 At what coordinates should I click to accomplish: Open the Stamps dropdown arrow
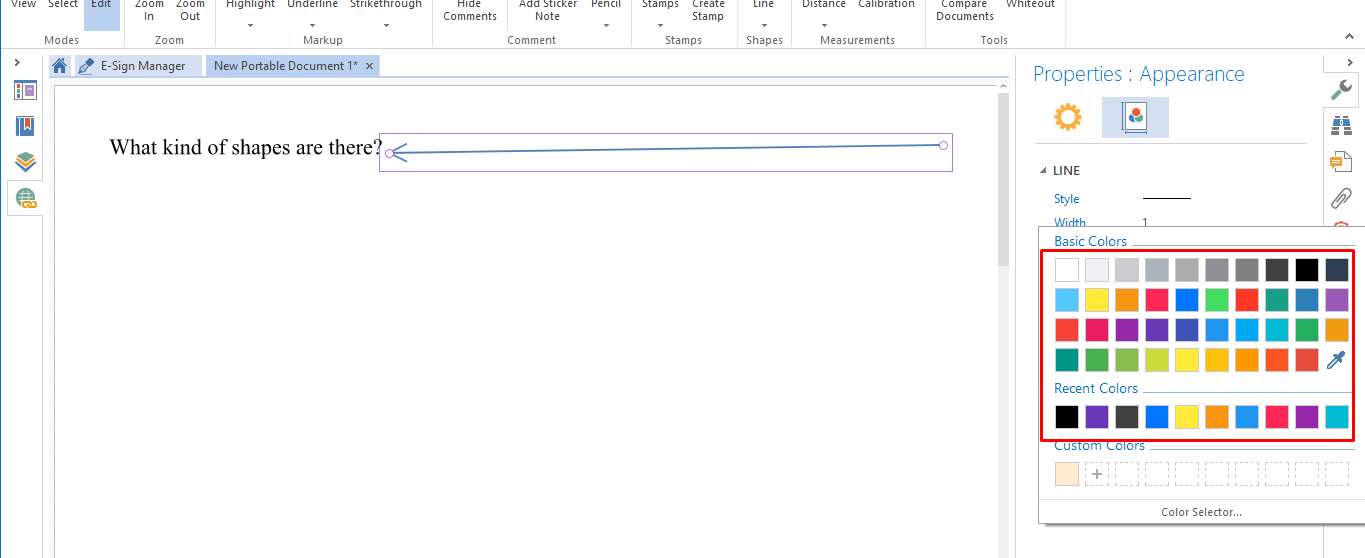click(660, 26)
